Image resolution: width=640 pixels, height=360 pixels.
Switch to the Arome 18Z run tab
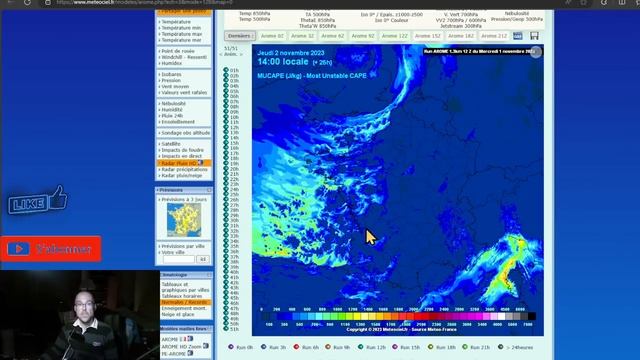(x=461, y=36)
